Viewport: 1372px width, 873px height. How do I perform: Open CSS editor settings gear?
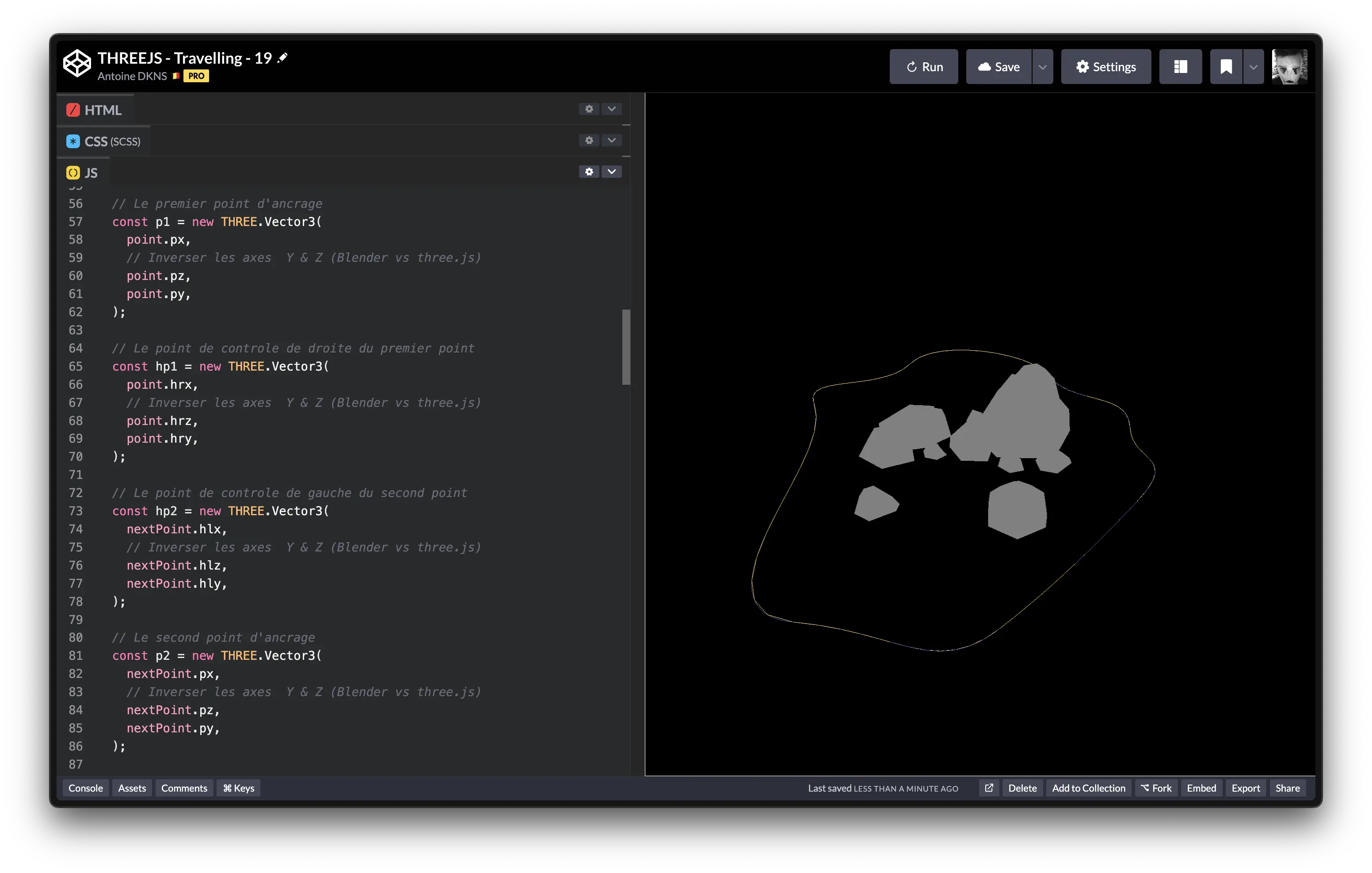coord(589,140)
